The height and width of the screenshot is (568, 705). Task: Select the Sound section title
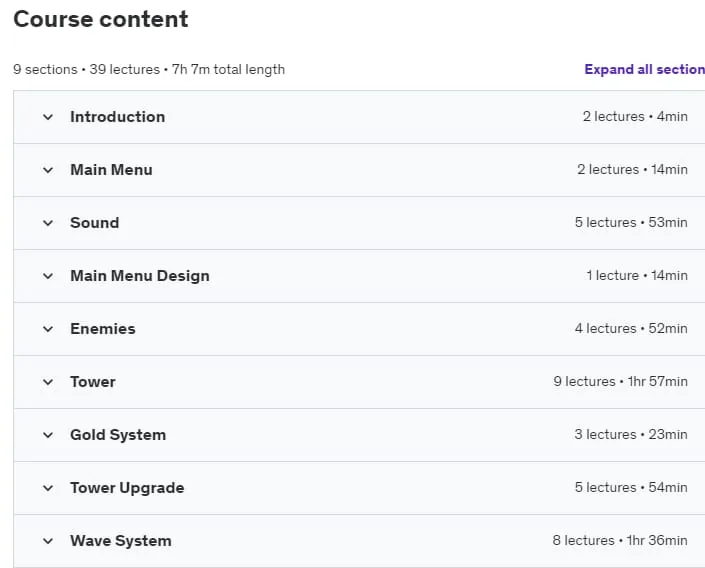pyautogui.click(x=95, y=223)
